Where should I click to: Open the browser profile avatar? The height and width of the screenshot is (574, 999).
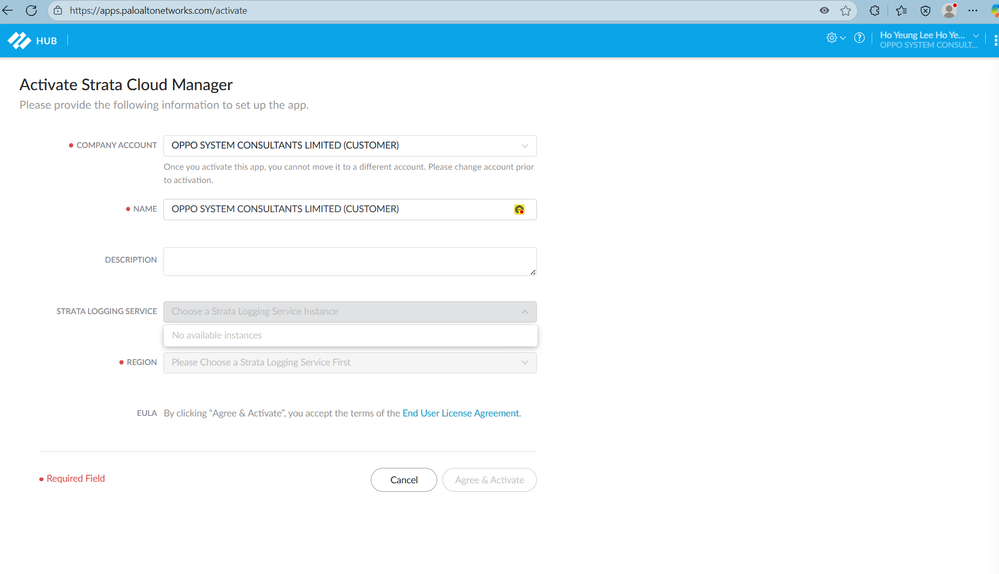949,10
